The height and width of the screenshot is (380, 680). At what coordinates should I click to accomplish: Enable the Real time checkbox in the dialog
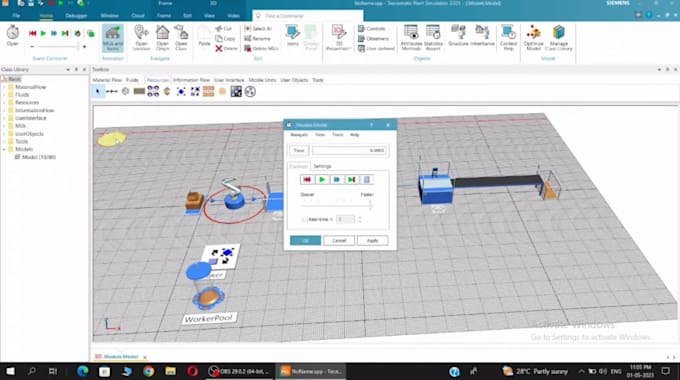pos(304,219)
